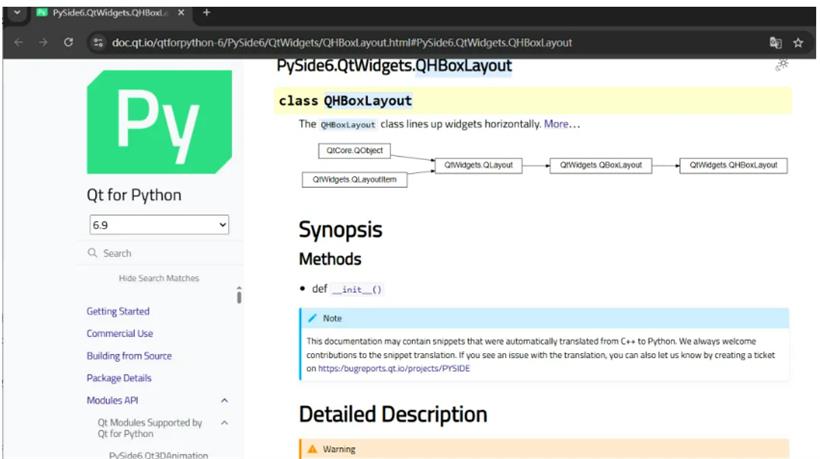The image size is (820, 459).
Task: Click the Warning triangle icon
Action: click(x=313, y=449)
